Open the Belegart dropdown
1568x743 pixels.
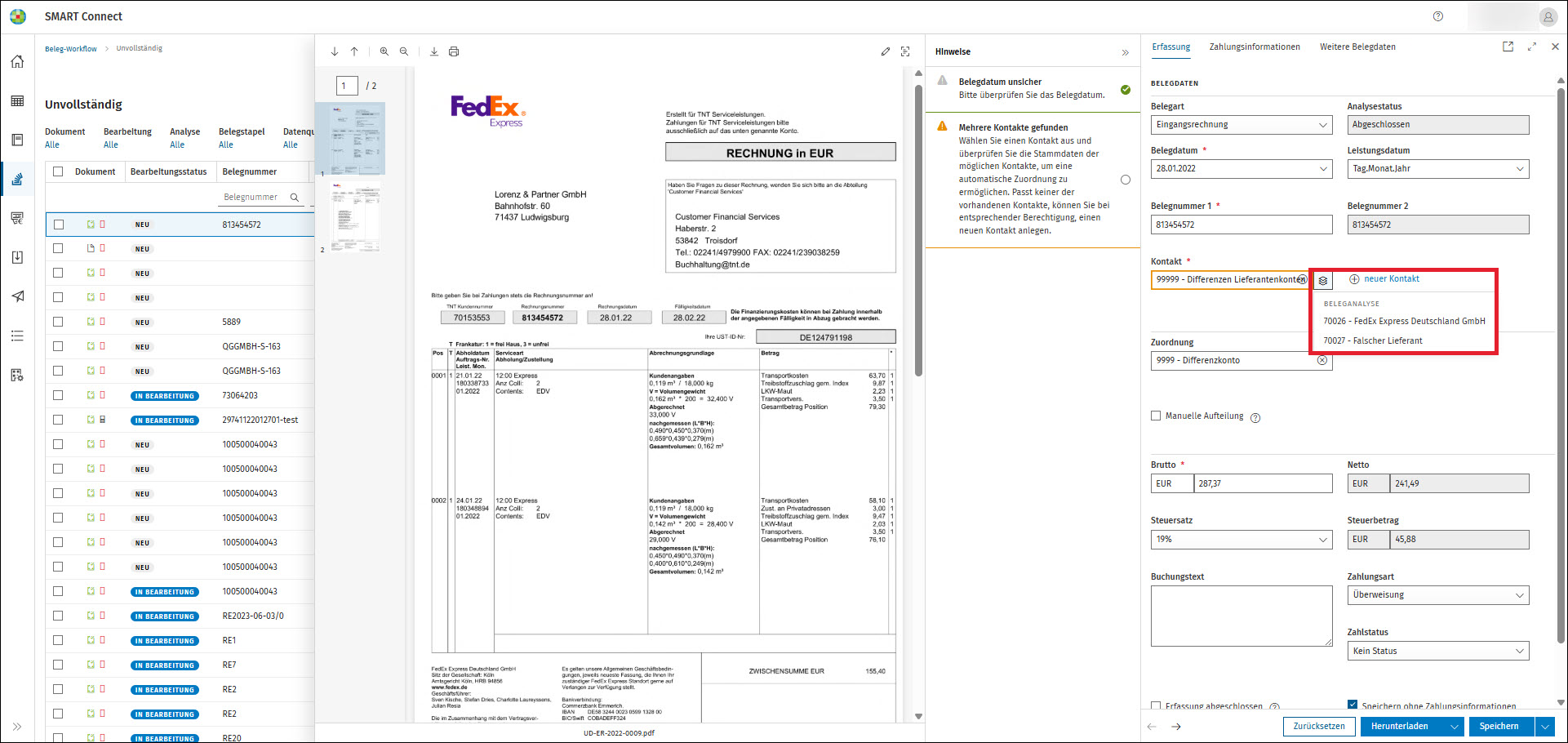[1242, 125]
